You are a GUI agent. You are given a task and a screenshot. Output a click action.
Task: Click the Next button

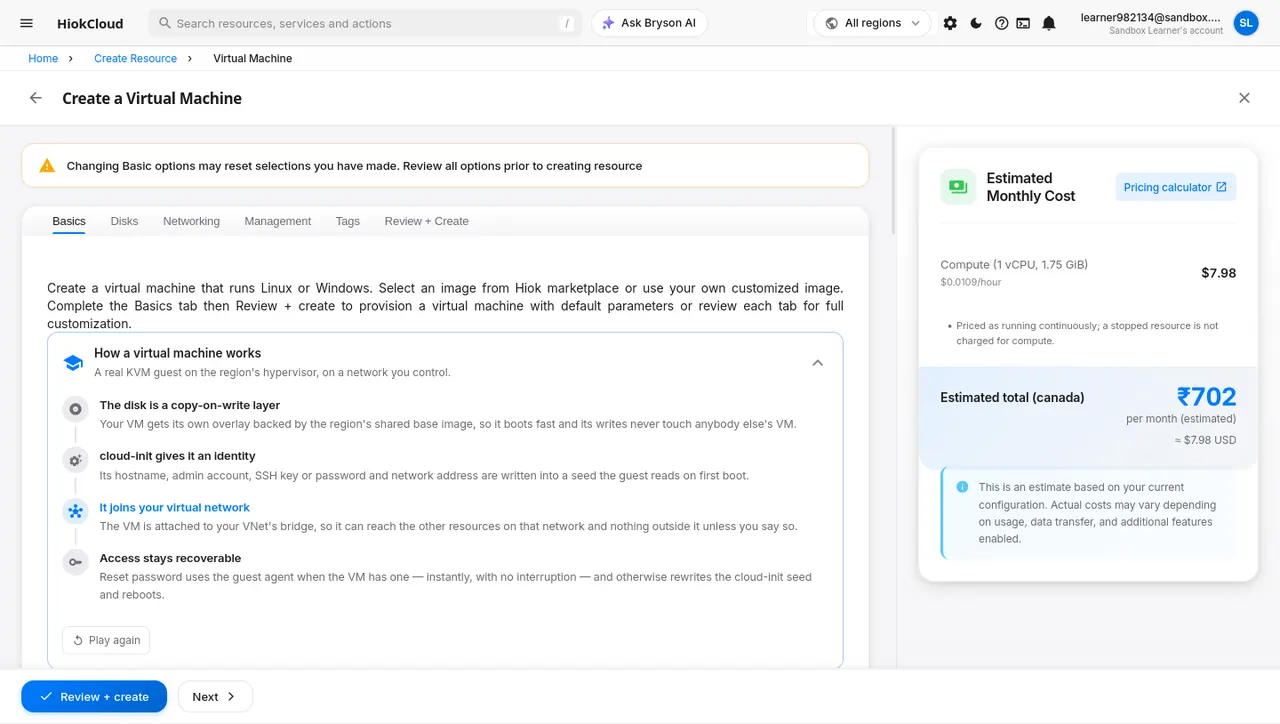click(215, 697)
